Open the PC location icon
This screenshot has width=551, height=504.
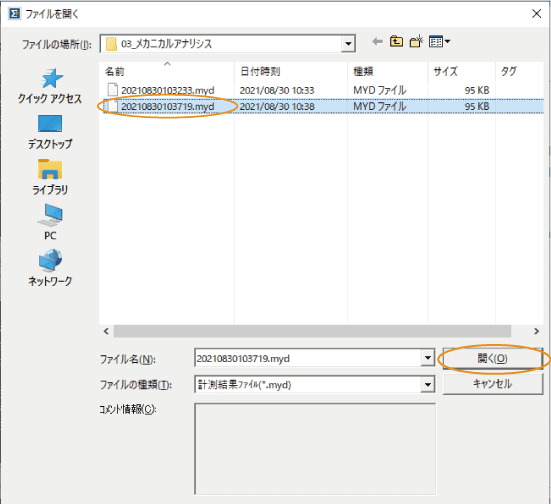(x=50, y=215)
